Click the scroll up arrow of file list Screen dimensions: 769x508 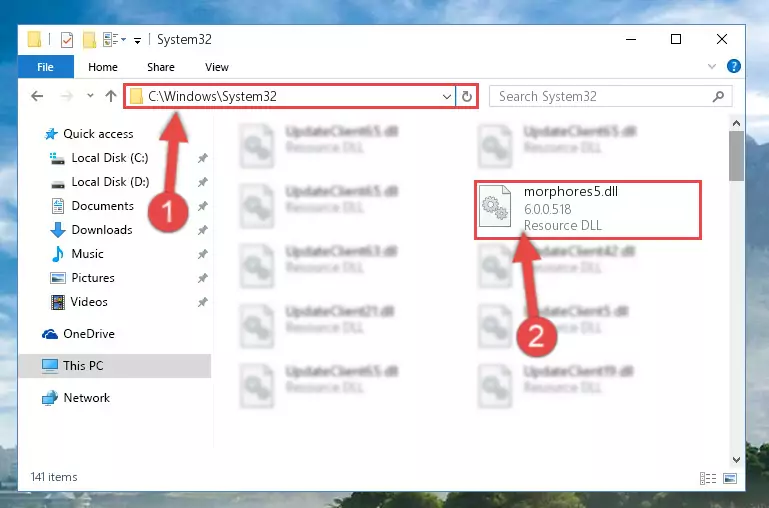(x=736, y=123)
